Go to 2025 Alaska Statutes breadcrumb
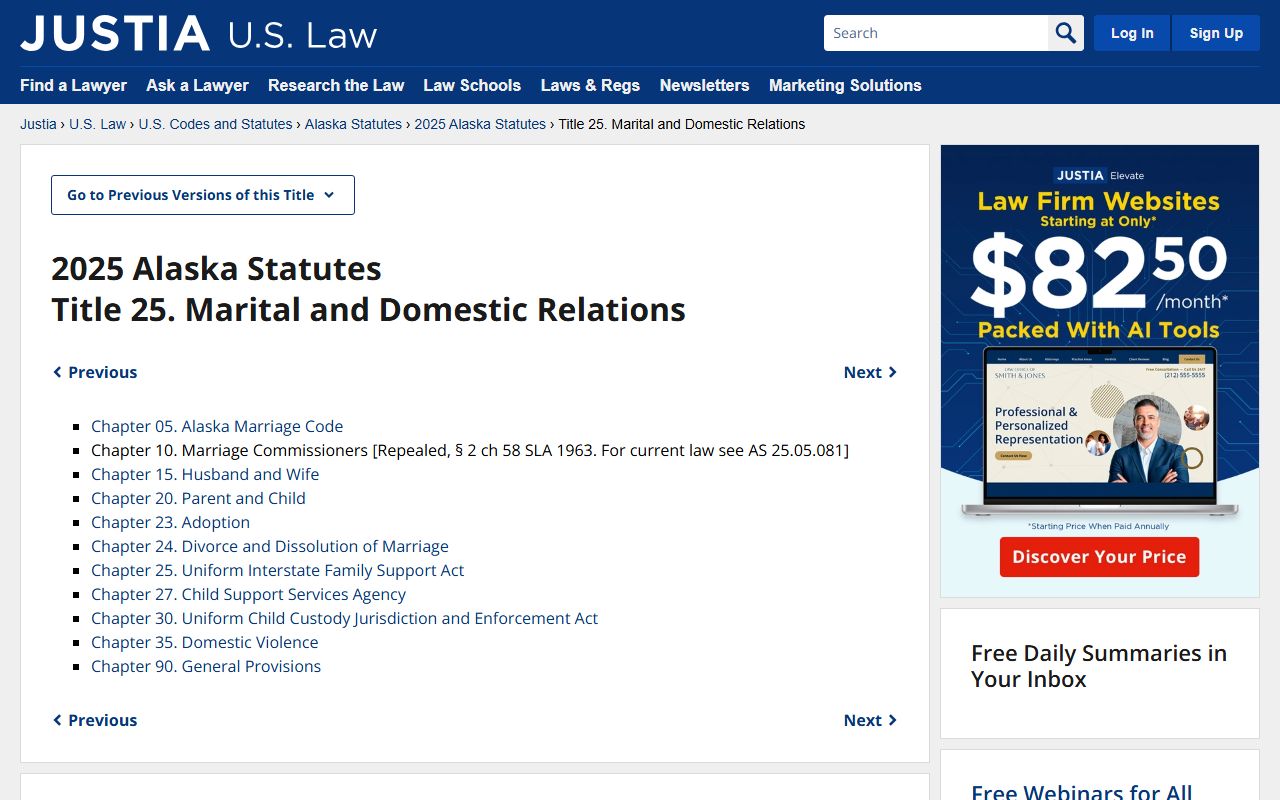This screenshot has width=1280, height=800. 480,124
